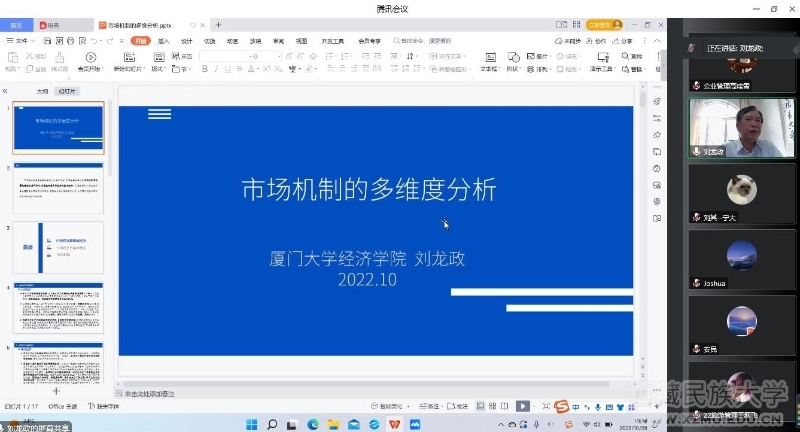
Task: Open the Find (查找) tool
Action: (632, 56)
